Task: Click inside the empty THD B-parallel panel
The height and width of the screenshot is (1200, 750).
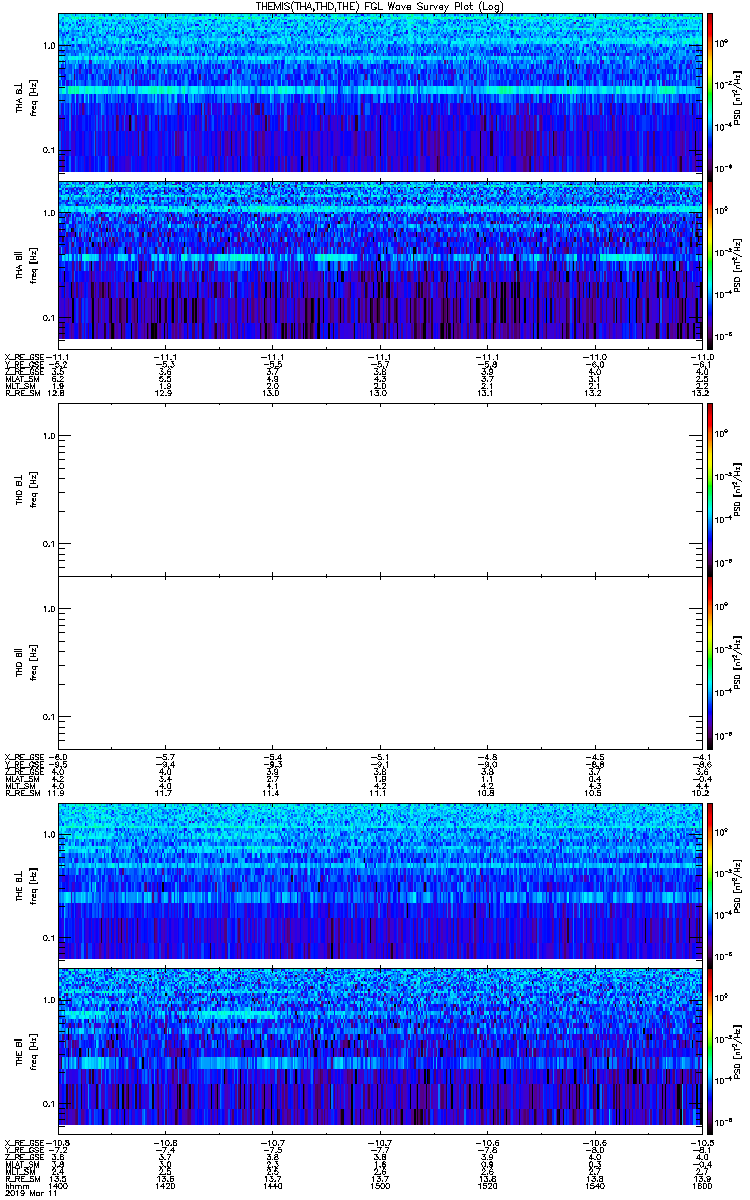Action: [x=380, y=662]
